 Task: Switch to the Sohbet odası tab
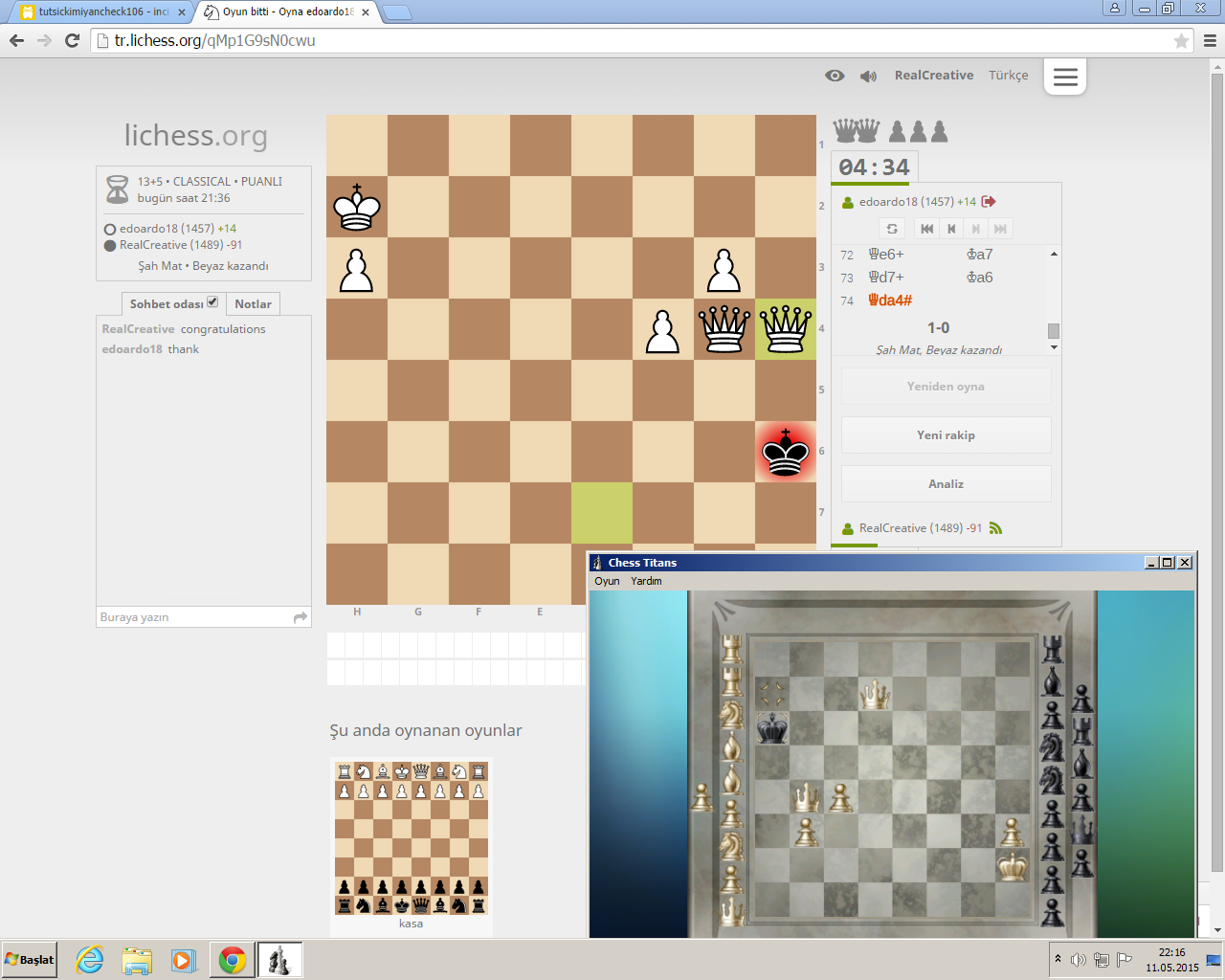167,304
